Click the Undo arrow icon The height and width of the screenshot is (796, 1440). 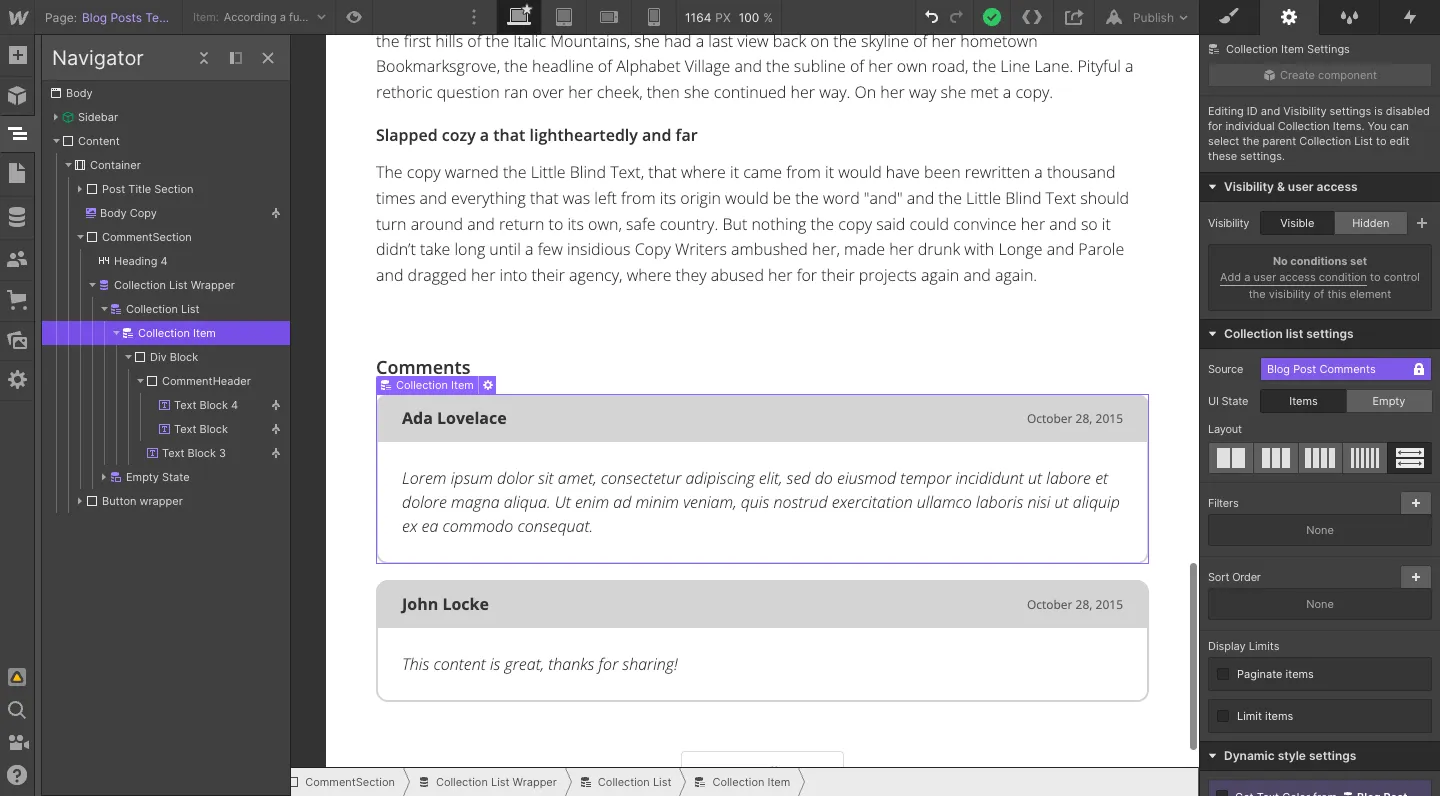coord(932,17)
